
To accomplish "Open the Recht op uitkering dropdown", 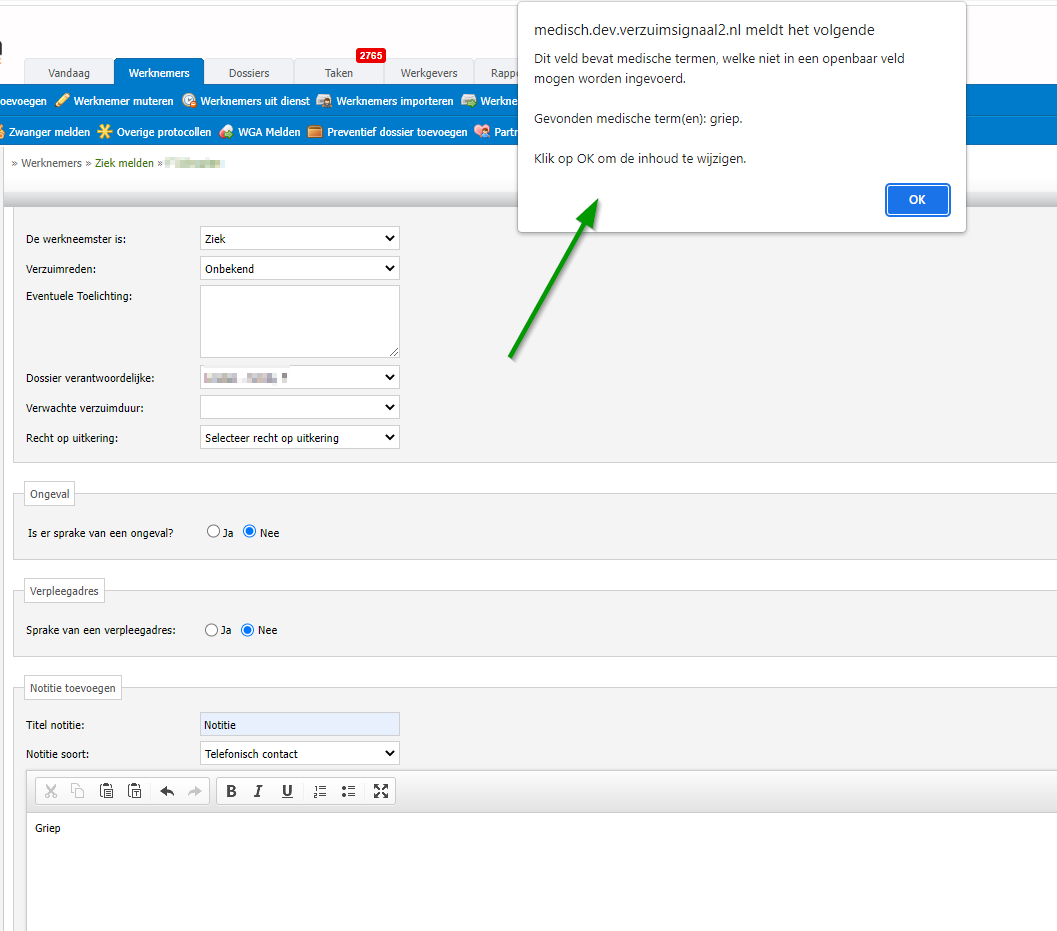I will click(299, 438).
